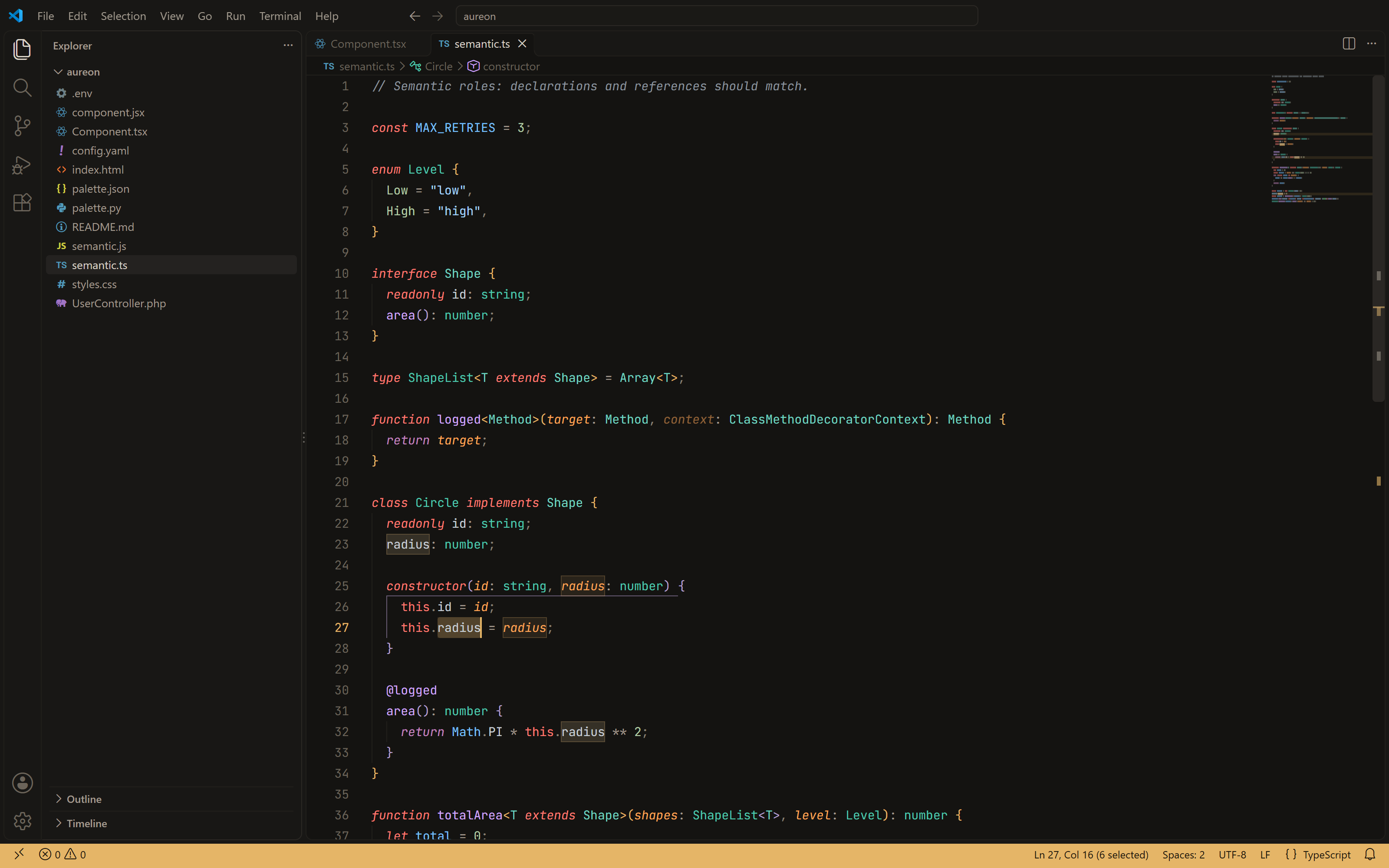The width and height of the screenshot is (1389, 868).
Task: Show errors and warnings count in status bar
Action: tap(63, 855)
